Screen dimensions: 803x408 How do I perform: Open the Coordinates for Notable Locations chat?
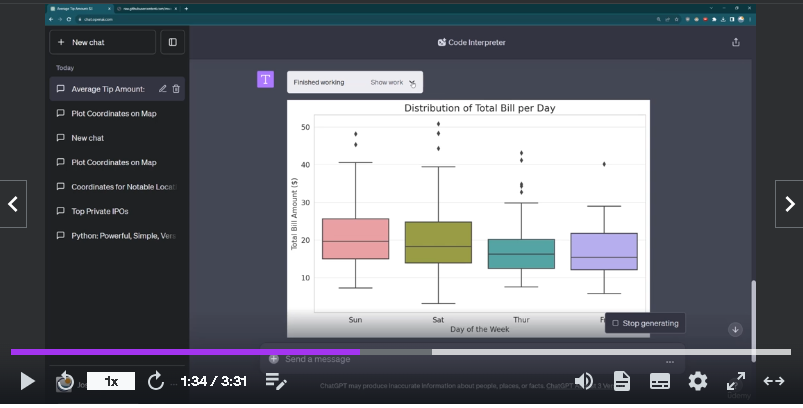(117, 187)
